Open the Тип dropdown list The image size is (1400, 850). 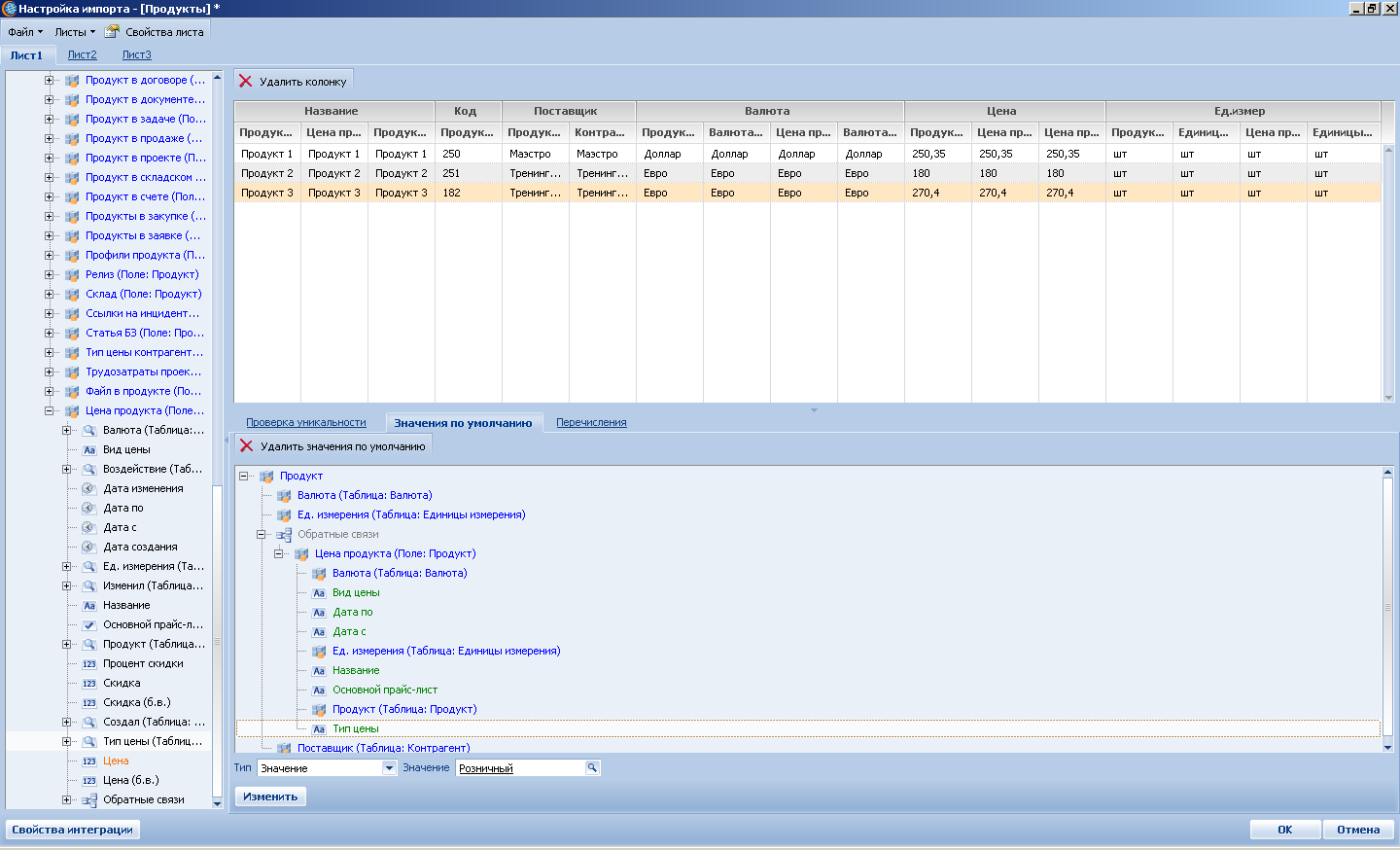pos(389,768)
